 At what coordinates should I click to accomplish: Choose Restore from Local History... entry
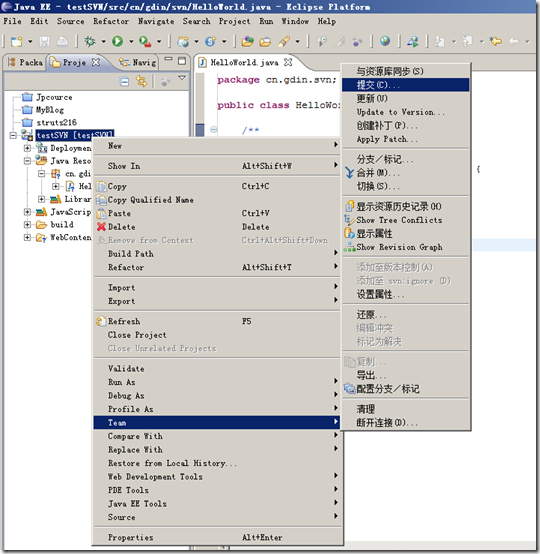pyautogui.click(x=217, y=463)
